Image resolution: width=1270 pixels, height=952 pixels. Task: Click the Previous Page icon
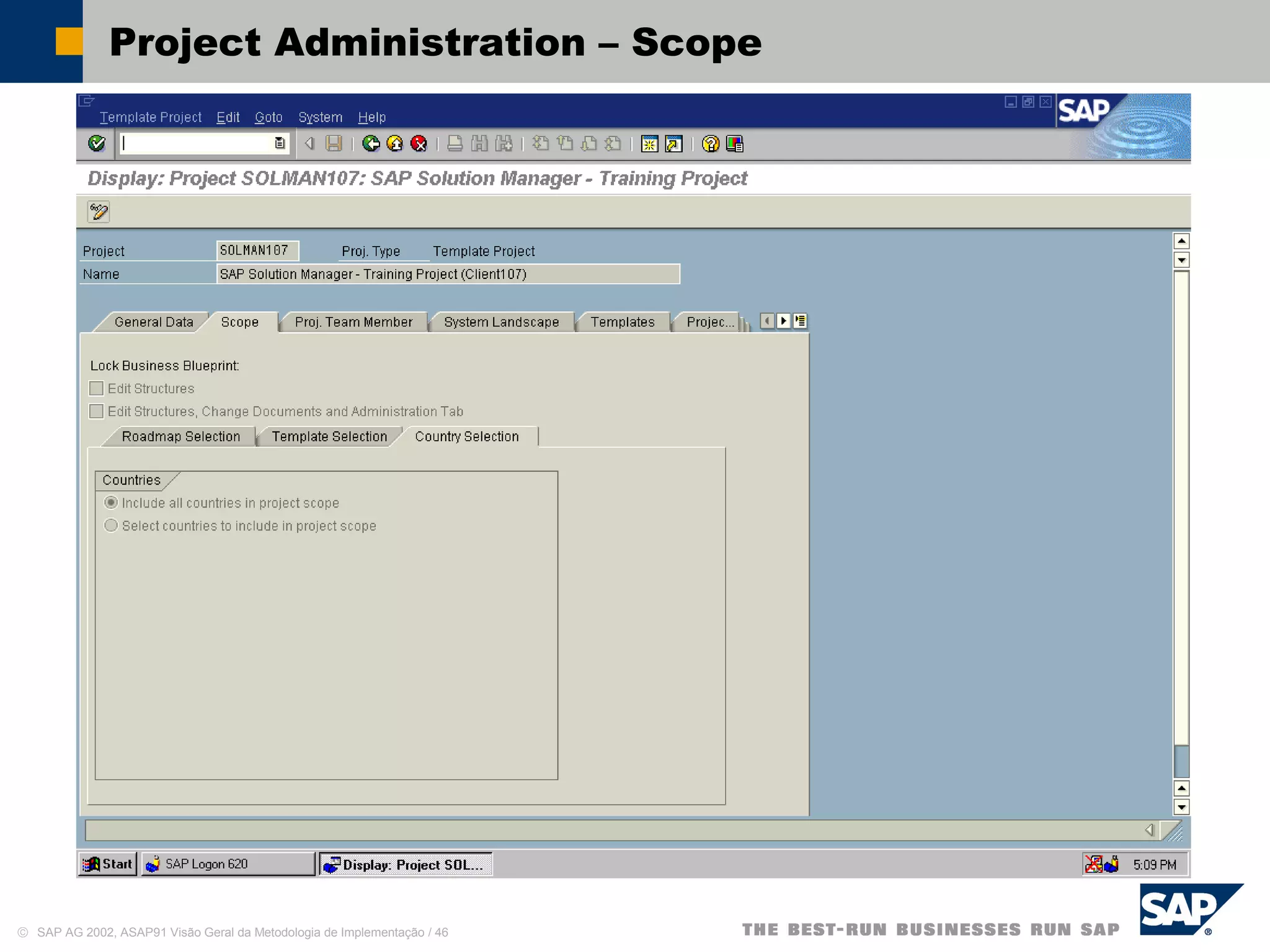pos(565,144)
